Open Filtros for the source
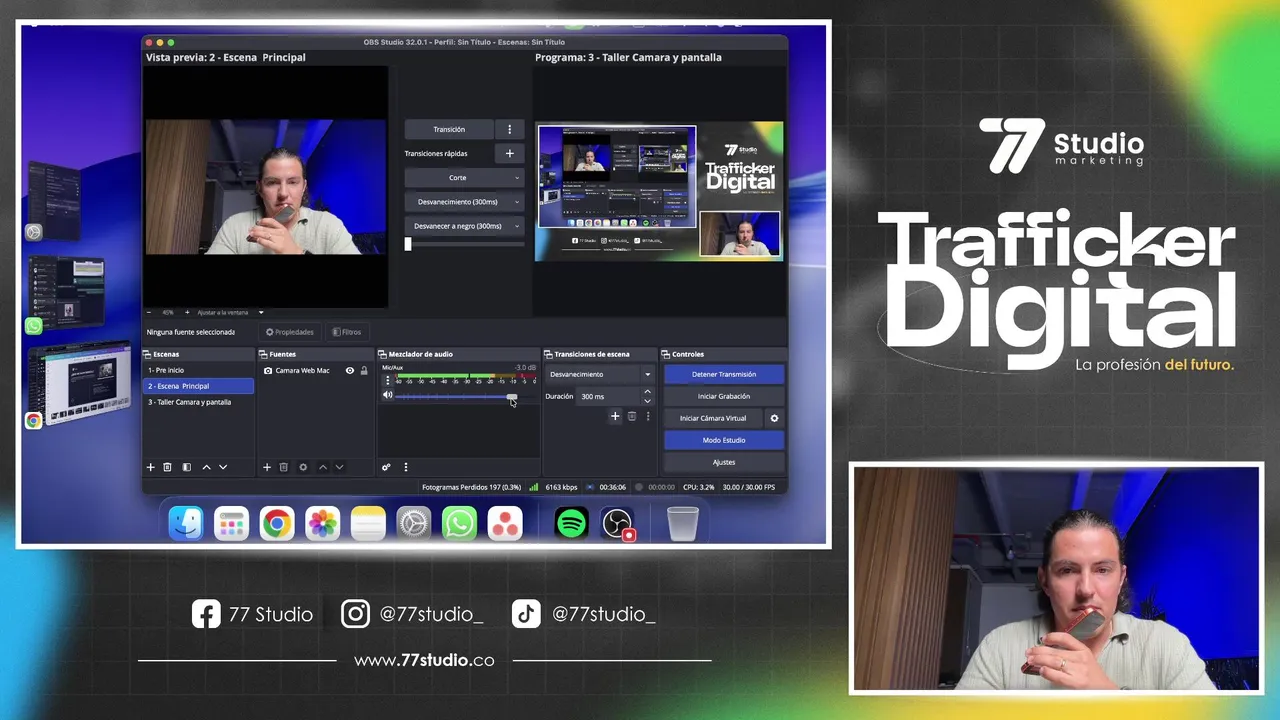The image size is (1280, 720). pos(347,332)
